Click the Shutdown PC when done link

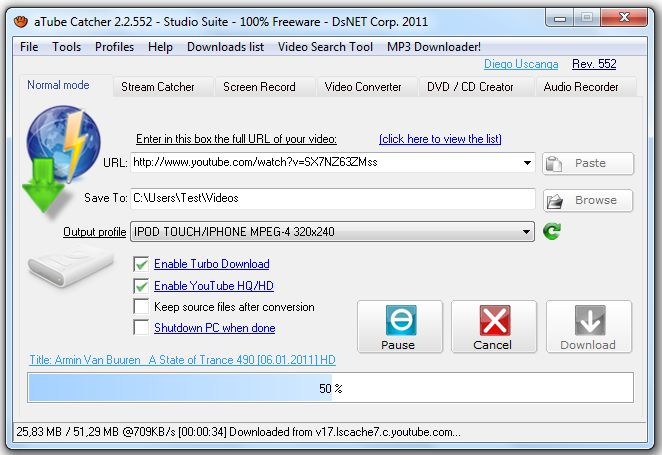point(214,328)
